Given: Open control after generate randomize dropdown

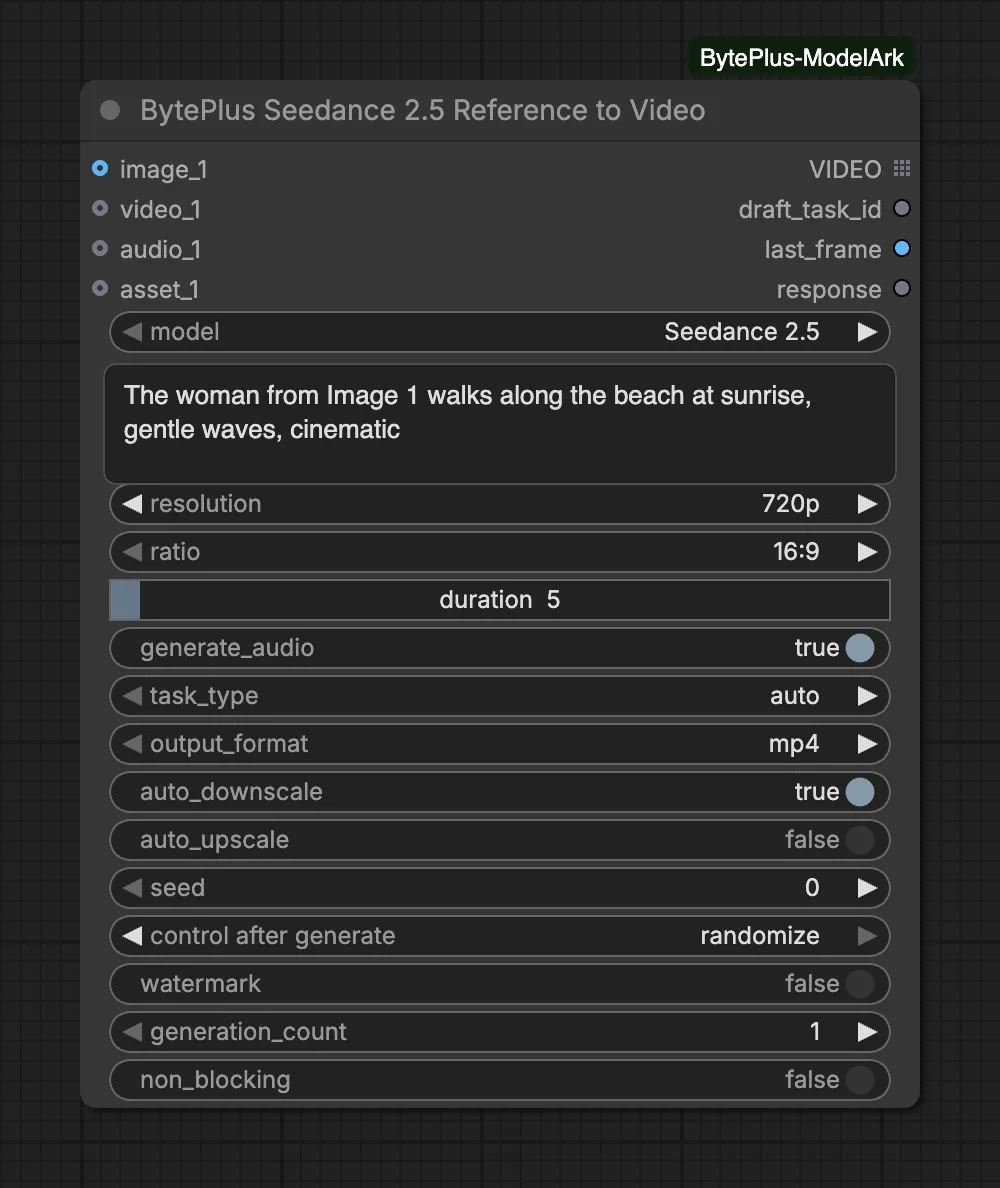Looking at the screenshot, I should (500, 936).
